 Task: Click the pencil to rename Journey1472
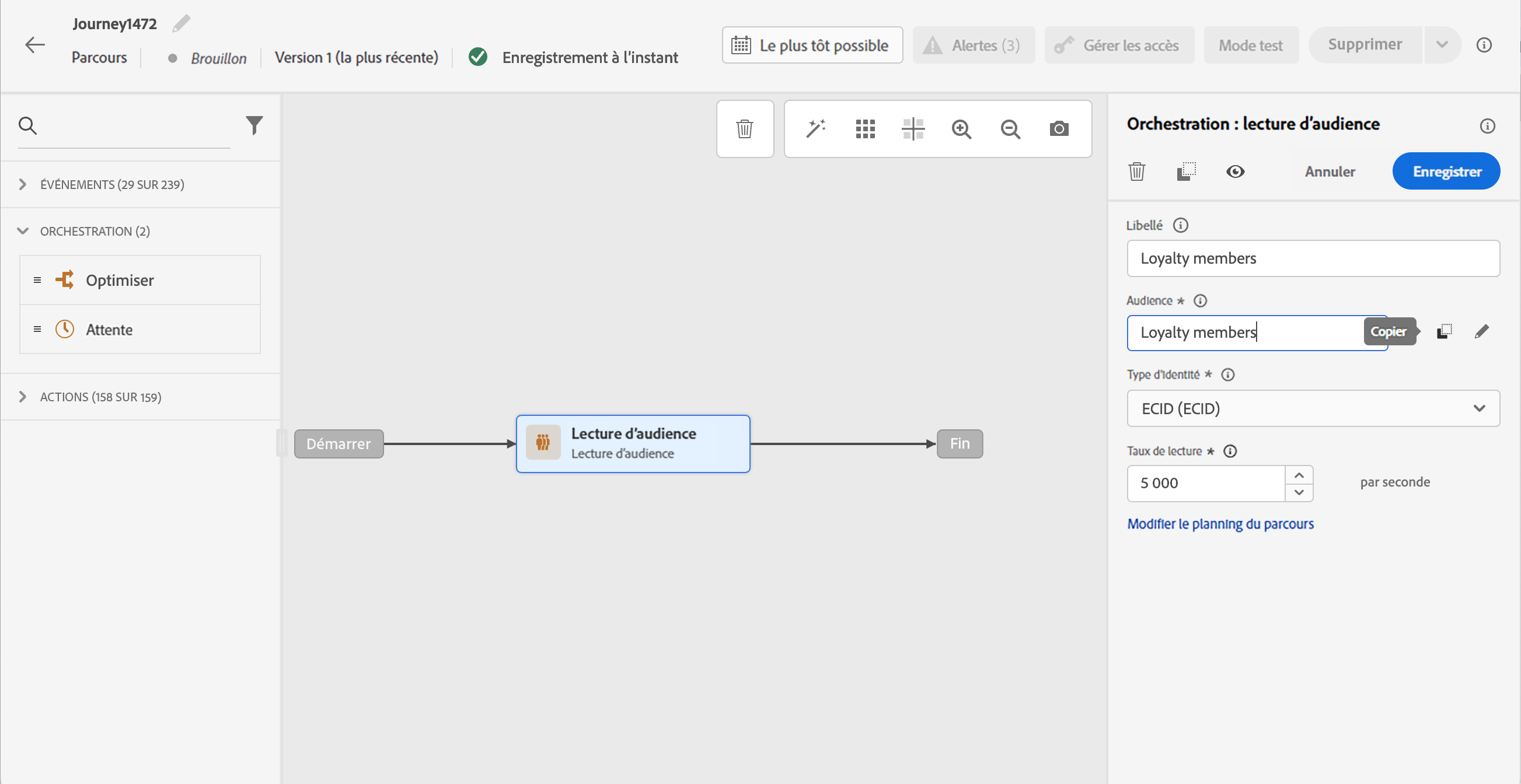(x=182, y=23)
